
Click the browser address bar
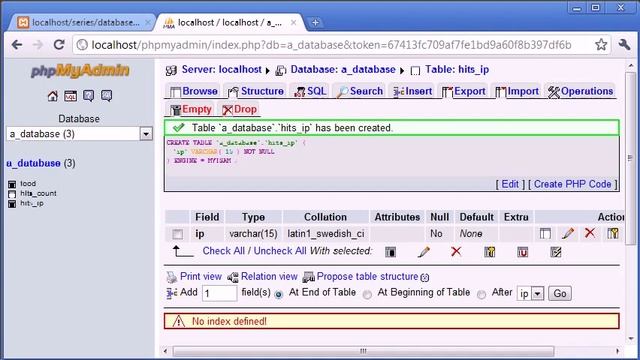pyautogui.click(x=331, y=45)
